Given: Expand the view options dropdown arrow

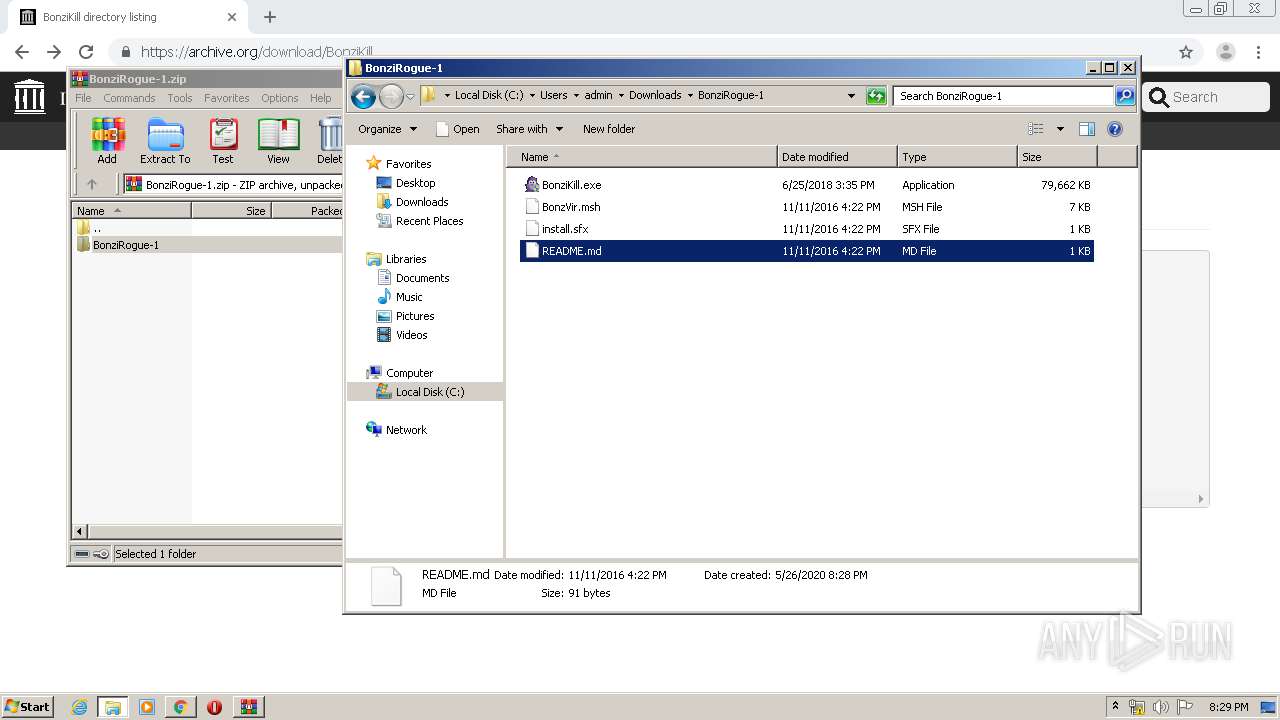Looking at the screenshot, I should (x=1060, y=129).
